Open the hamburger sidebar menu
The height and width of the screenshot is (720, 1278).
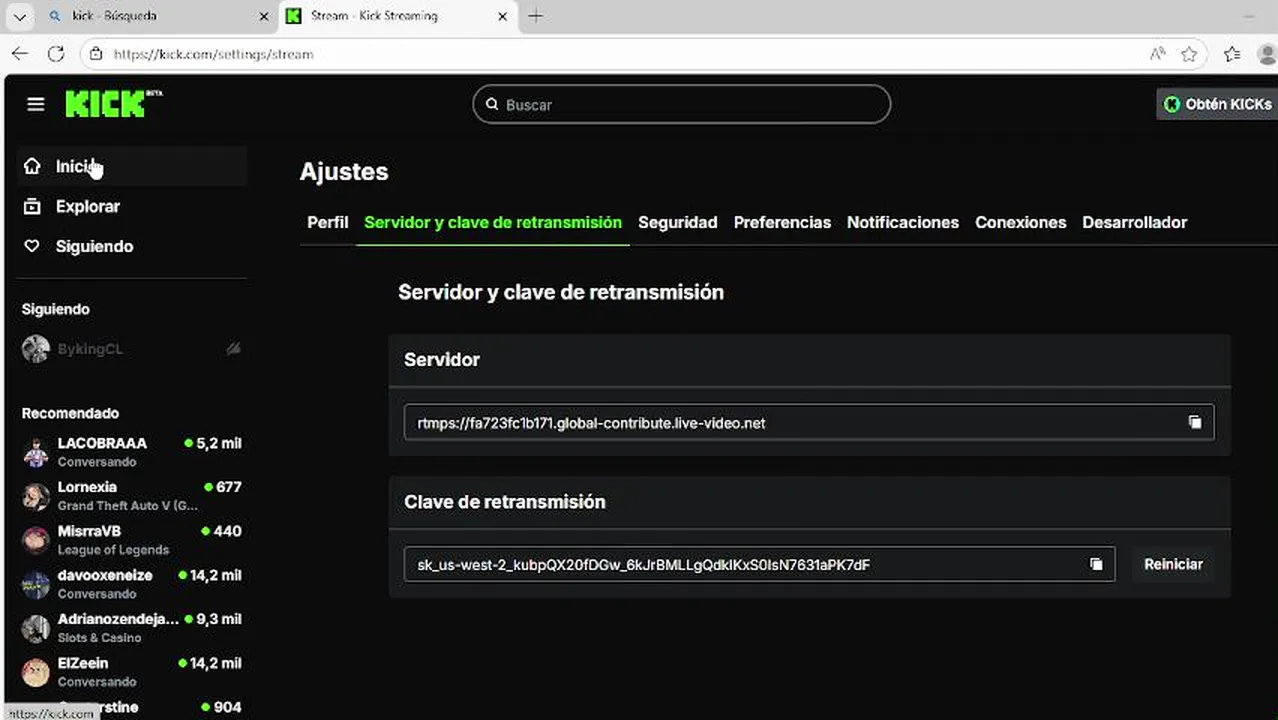pos(36,104)
